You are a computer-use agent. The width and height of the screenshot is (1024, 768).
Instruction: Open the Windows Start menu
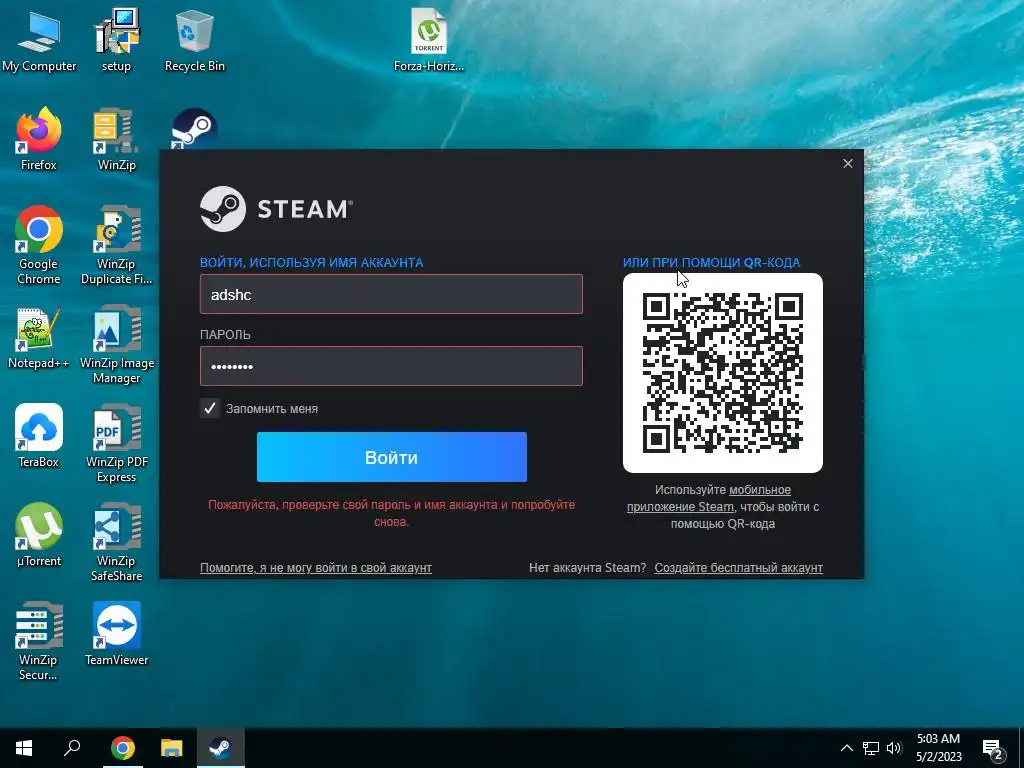[x=24, y=748]
